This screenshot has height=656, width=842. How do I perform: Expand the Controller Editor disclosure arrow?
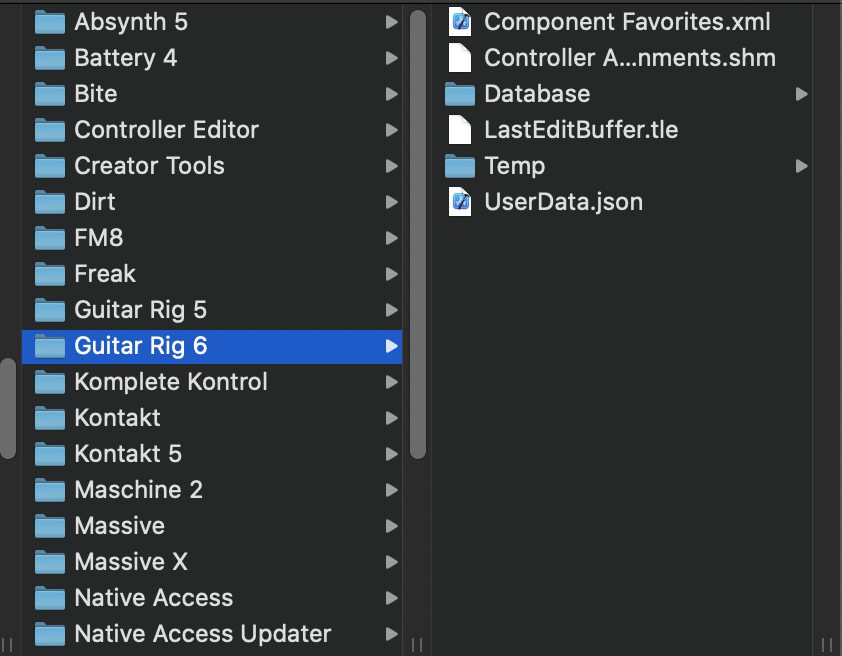(x=392, y=130)
